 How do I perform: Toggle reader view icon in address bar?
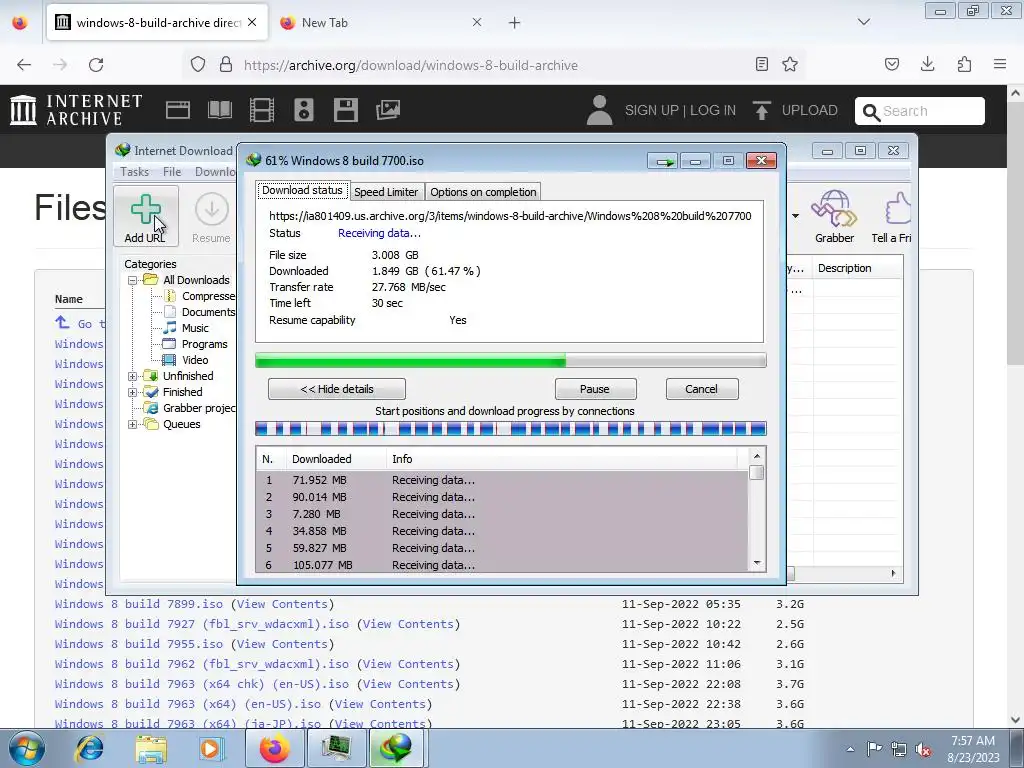point(761,65)
